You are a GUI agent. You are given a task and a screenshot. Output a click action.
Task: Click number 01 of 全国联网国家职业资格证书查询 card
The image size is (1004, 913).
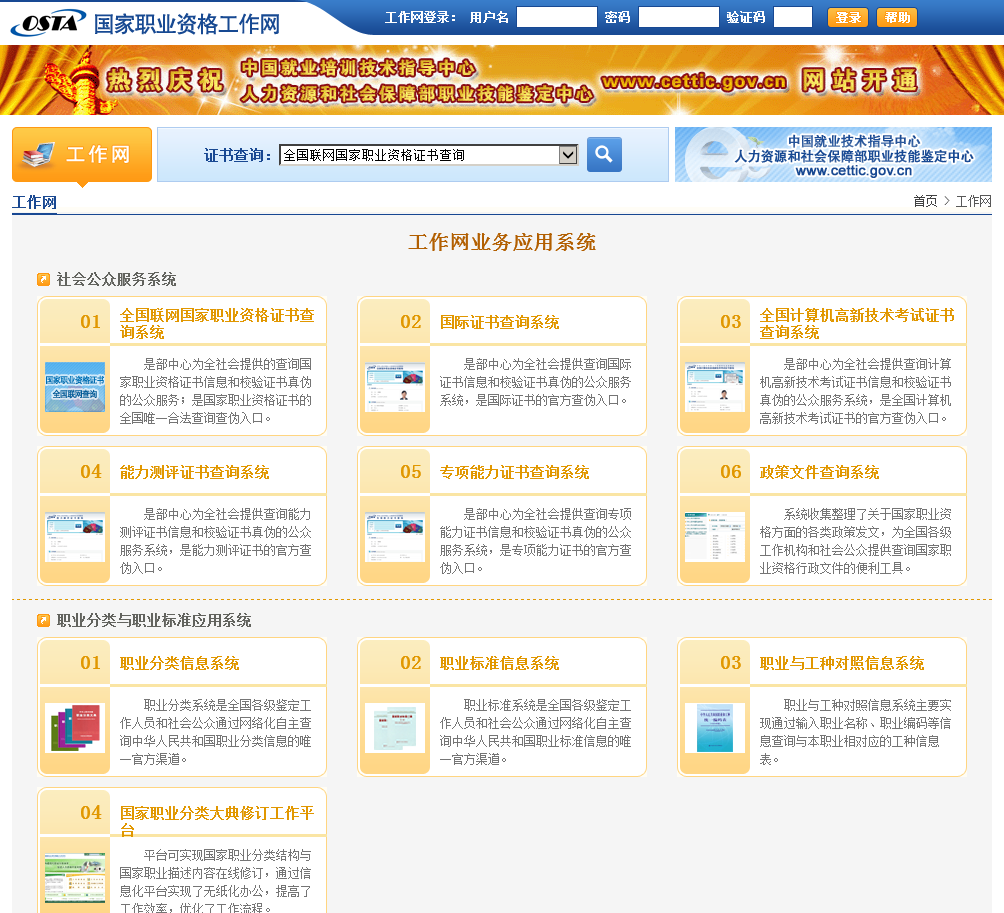90,321
